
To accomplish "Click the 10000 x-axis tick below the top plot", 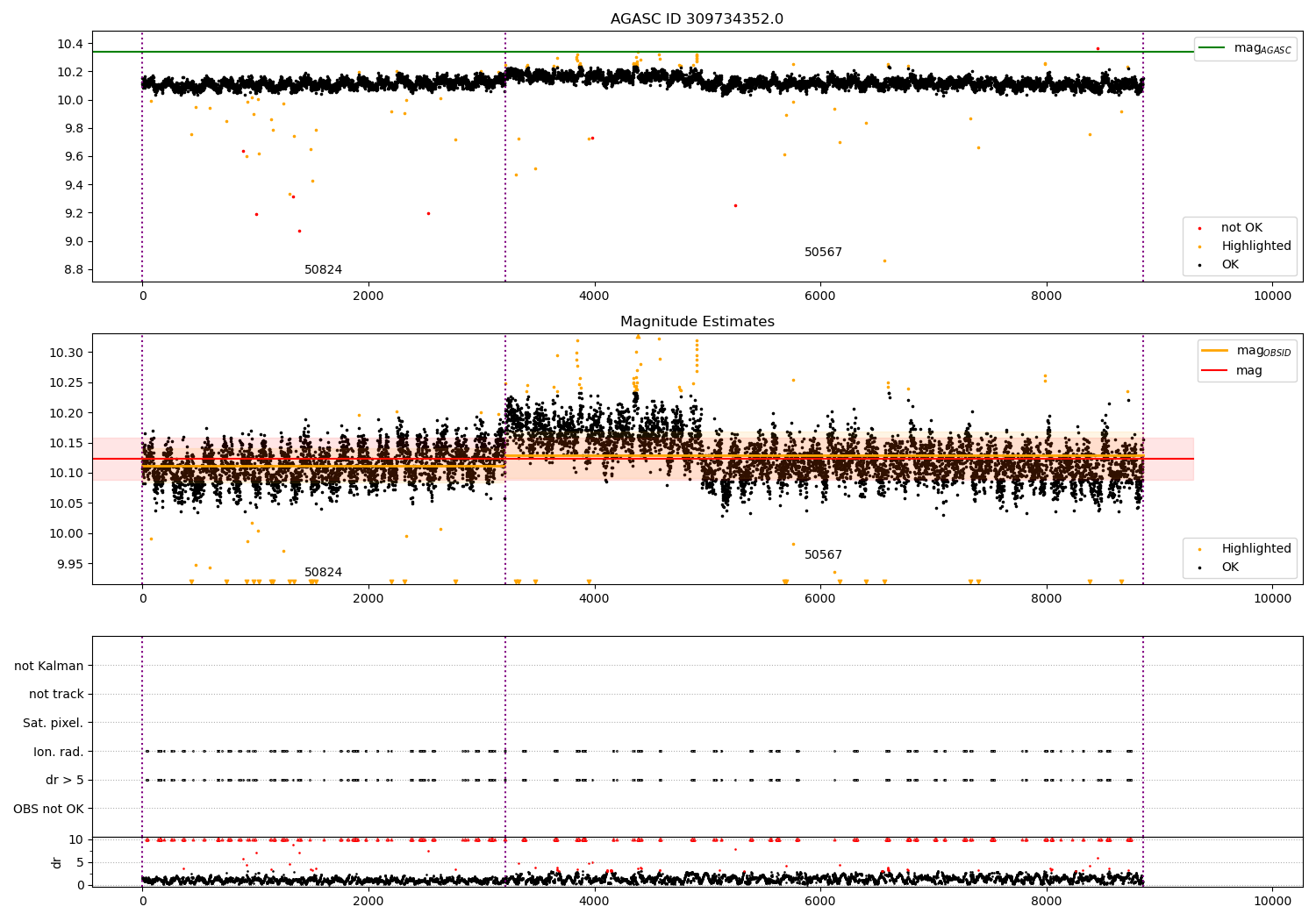I will [x=1272, y=296].
